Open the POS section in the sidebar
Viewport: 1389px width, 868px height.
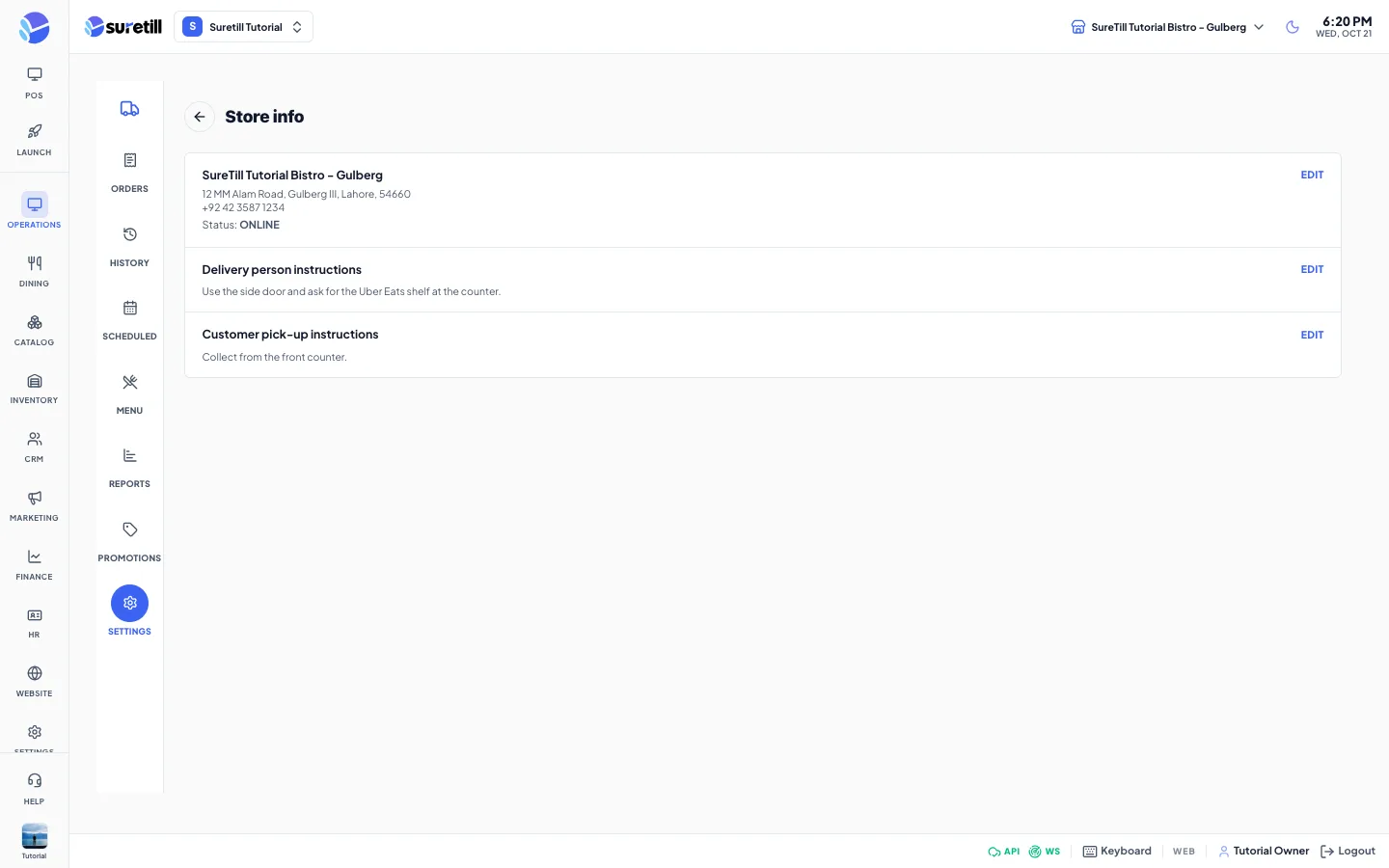point(34,83)
